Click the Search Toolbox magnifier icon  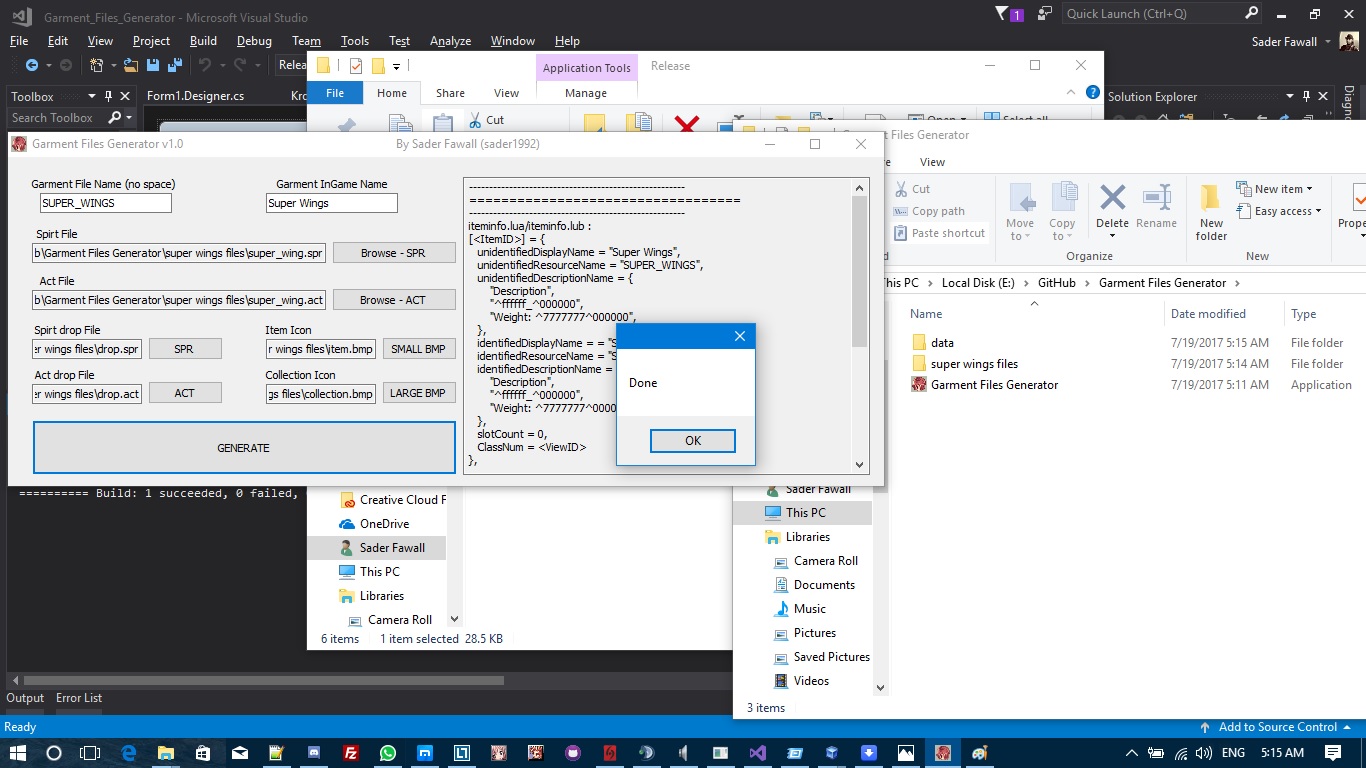coord(115,118)
